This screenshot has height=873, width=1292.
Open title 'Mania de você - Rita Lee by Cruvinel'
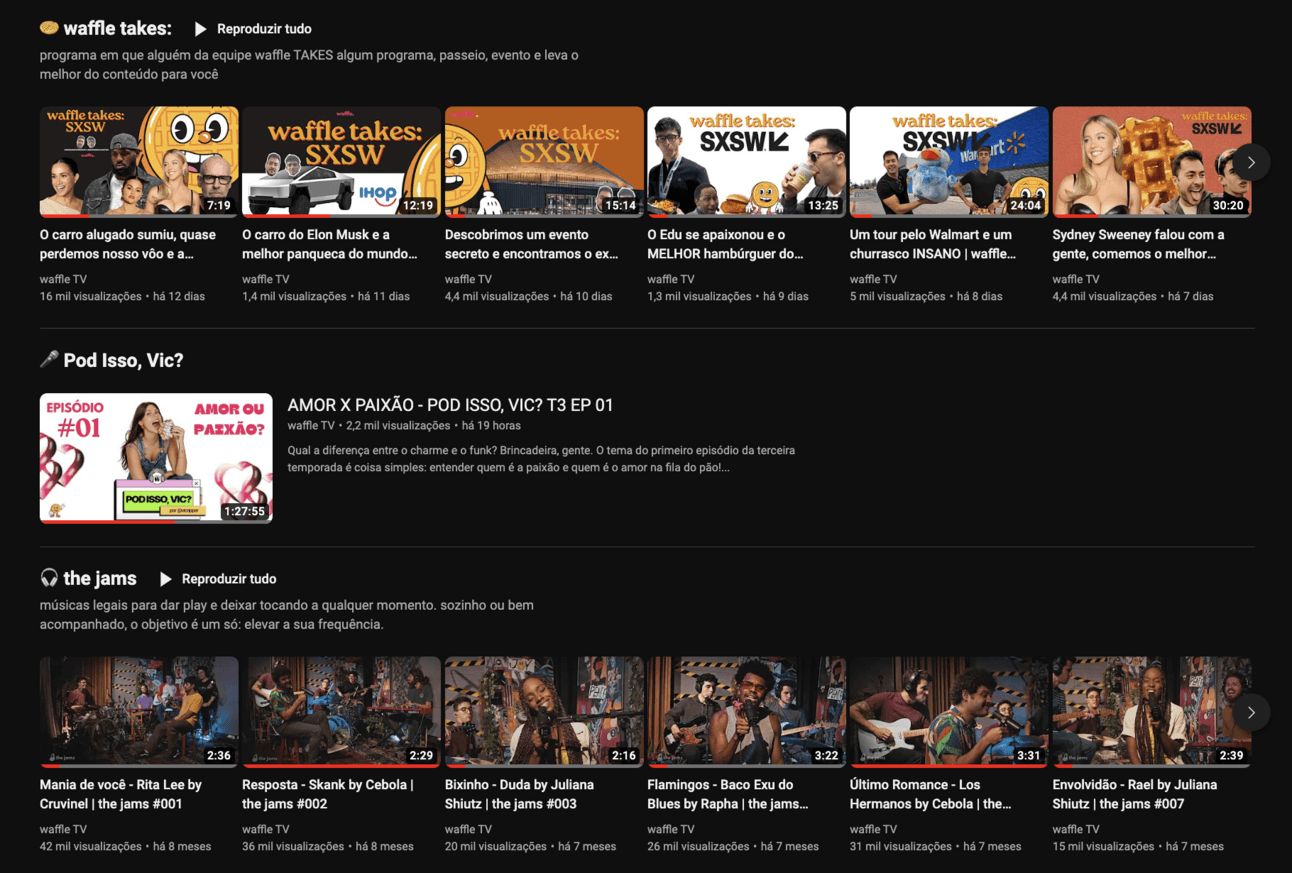(121, 794)
